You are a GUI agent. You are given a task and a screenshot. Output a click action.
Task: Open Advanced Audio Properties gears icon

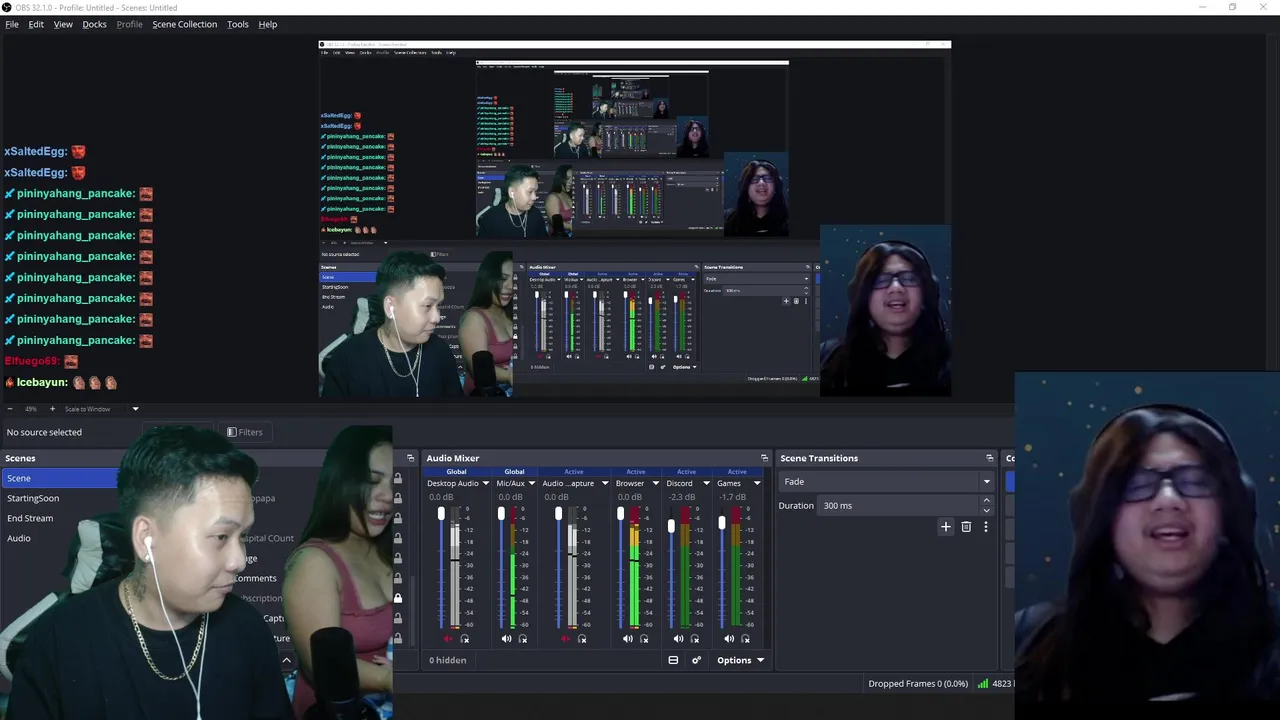[x=696, y=660]
